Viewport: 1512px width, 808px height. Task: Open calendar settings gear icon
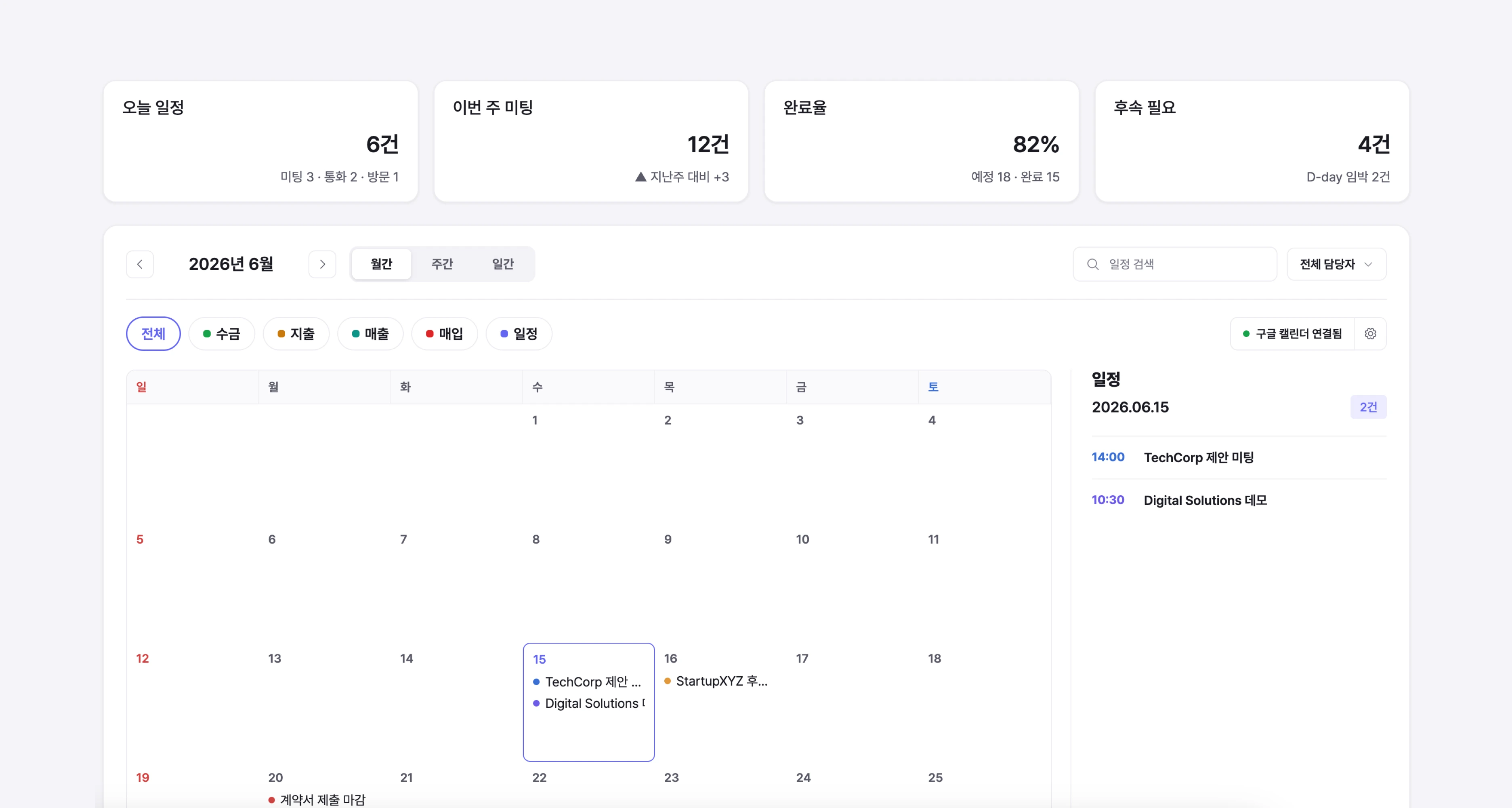point(1371,334)
